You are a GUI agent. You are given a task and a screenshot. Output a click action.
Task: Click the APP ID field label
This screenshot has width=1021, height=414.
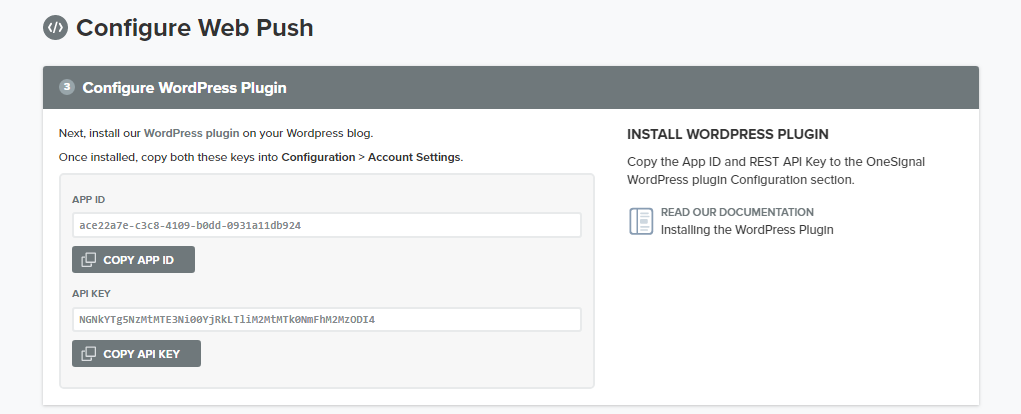click(89, 200)
